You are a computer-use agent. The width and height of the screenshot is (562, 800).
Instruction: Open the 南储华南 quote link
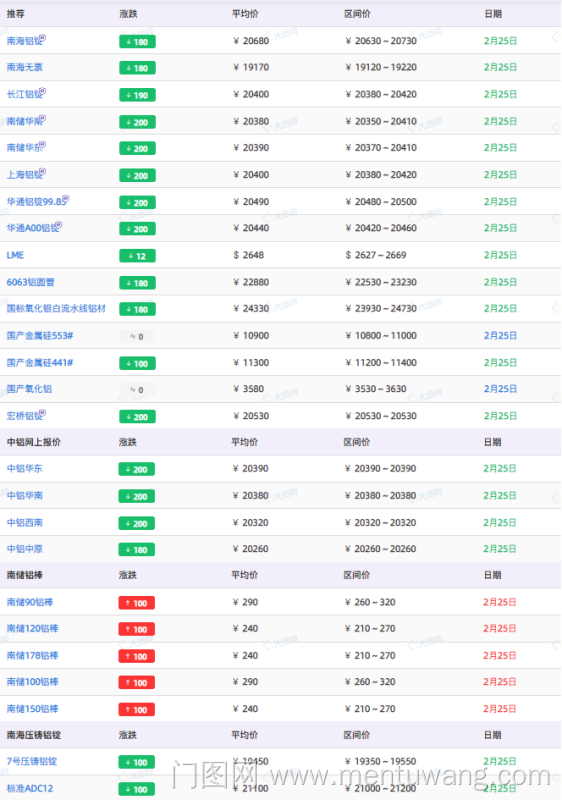[x=24, y=121]
